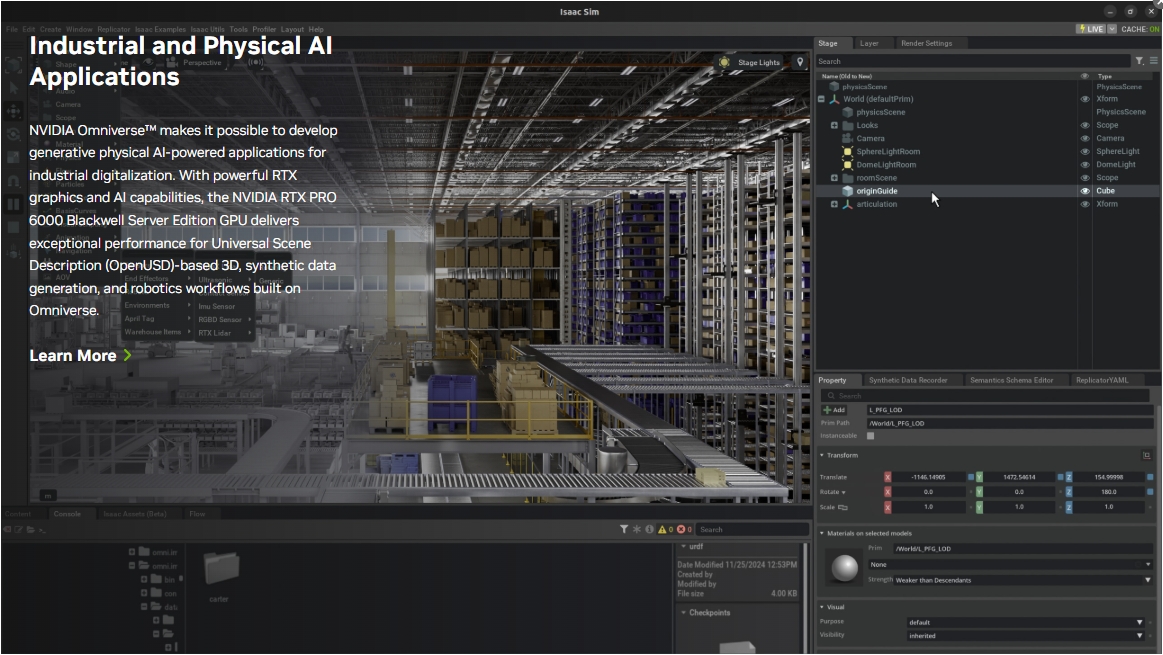Switch to the Render Settings tab
Screen dimensions: 1163x655
(x=926, y=43)
